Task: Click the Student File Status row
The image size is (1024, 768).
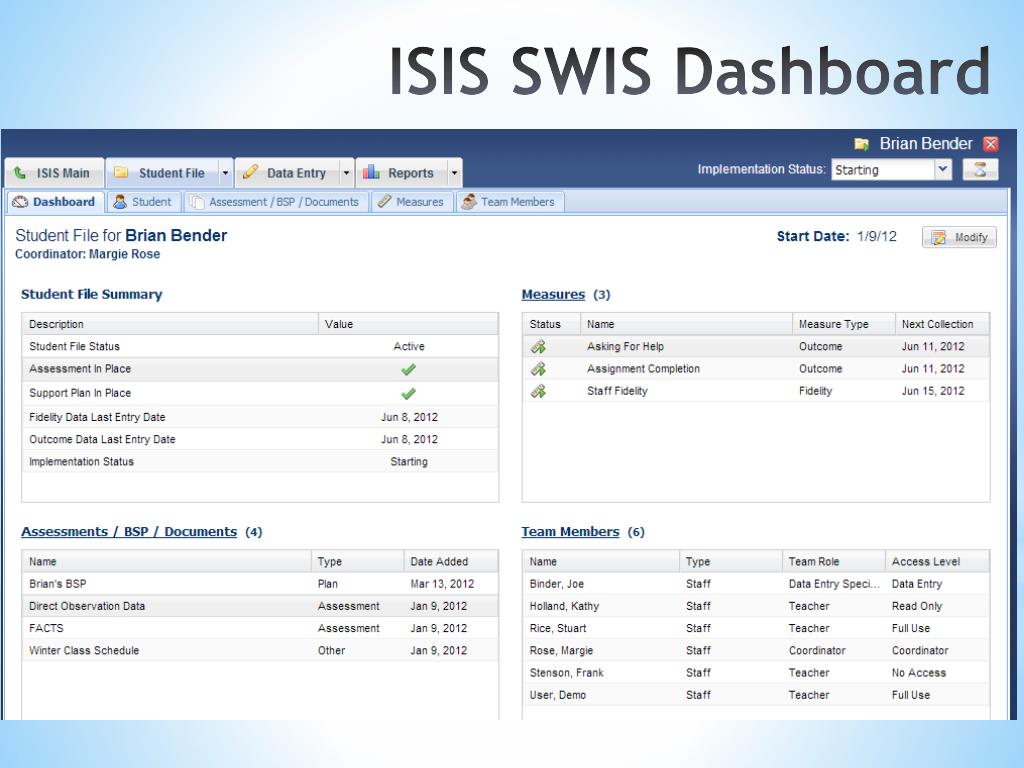Action: coord(260,347)
